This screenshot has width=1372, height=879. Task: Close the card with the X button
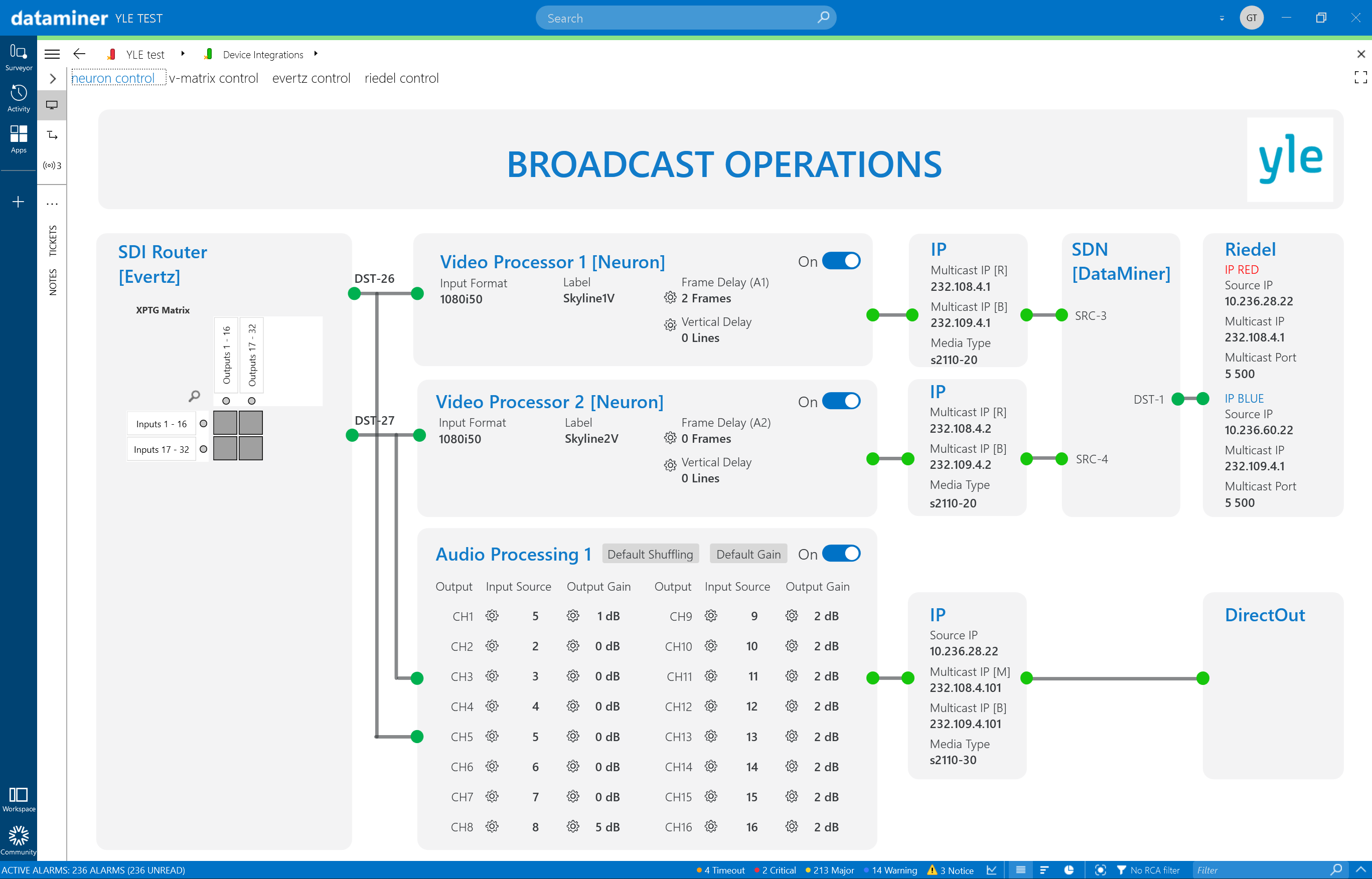(1360, 54)
